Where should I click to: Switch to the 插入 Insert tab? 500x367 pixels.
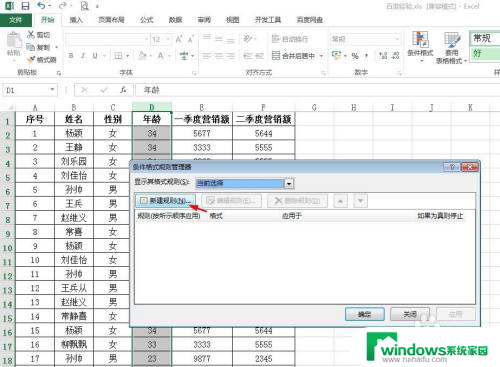(x=76, y=20)
